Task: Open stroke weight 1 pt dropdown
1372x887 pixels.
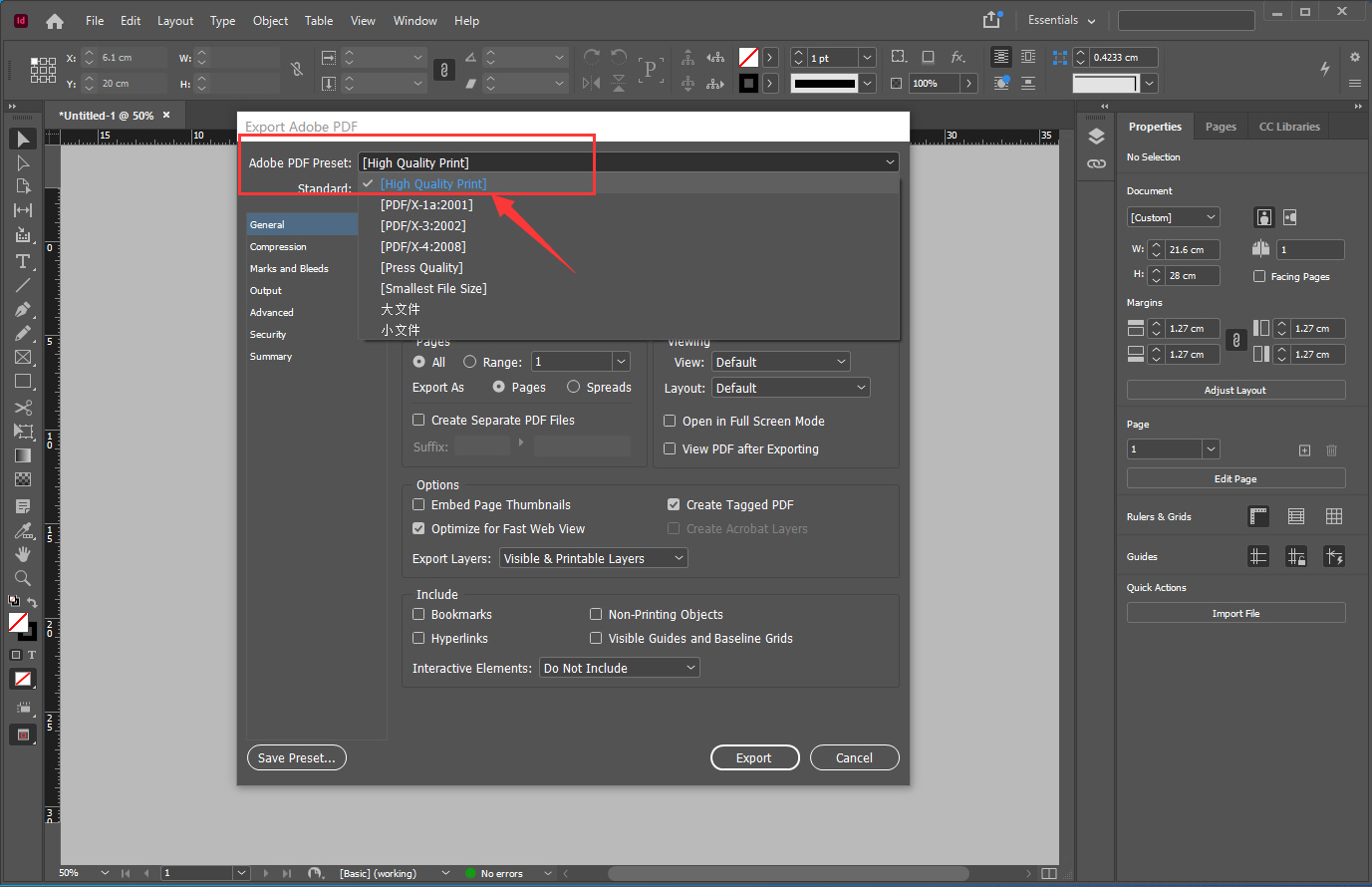Action: click(x=867, y=58)
